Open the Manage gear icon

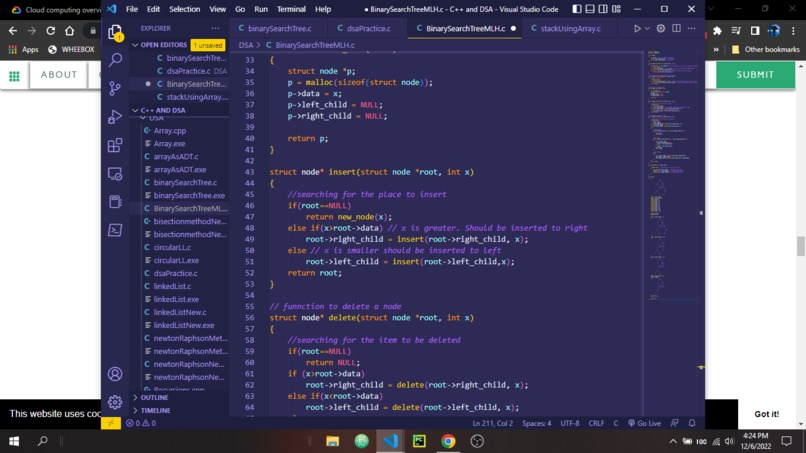115,402
